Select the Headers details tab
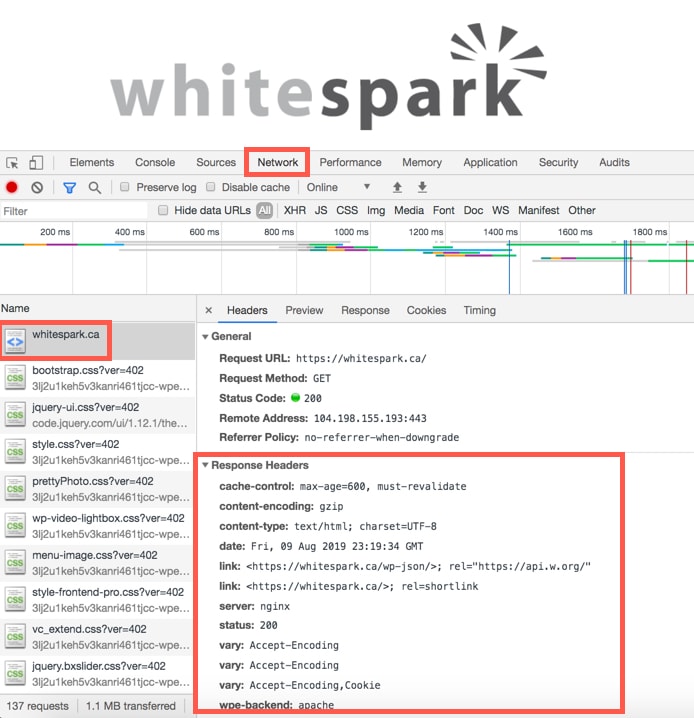 tap(247, 310)
